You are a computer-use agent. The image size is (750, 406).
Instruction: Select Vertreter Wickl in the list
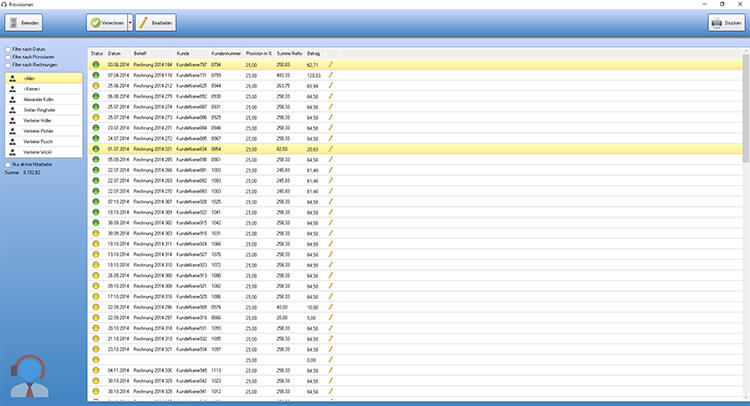coord(44,152)
